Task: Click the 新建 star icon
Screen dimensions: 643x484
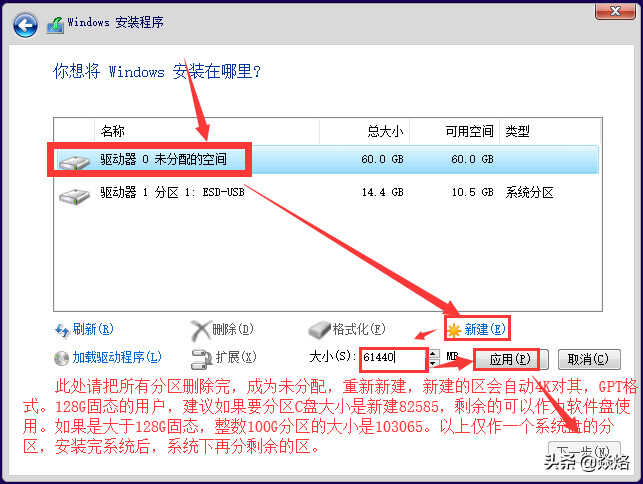Action: (x=454, y=330)
